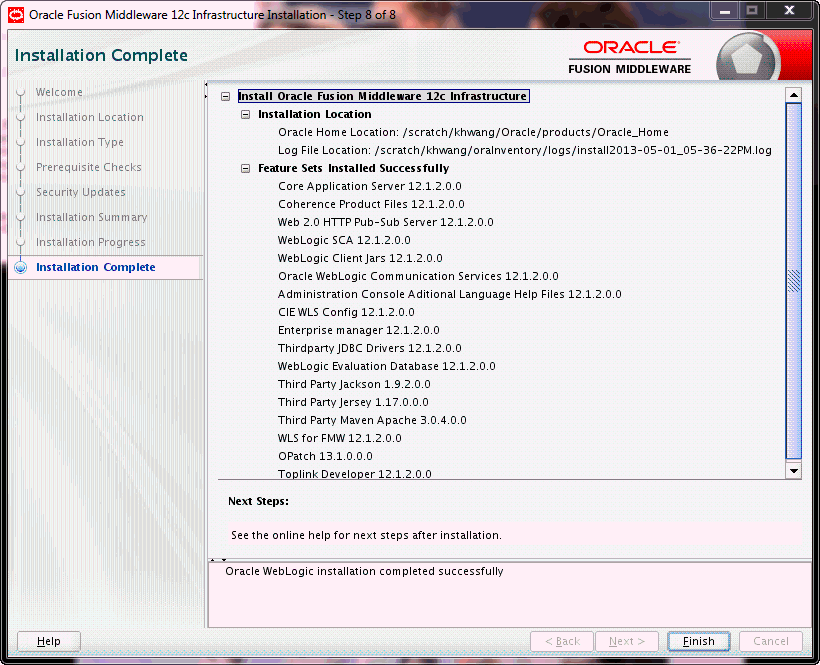820x665 pixels.
Task: Open Help for the installer
Action: tap(49, 641)
